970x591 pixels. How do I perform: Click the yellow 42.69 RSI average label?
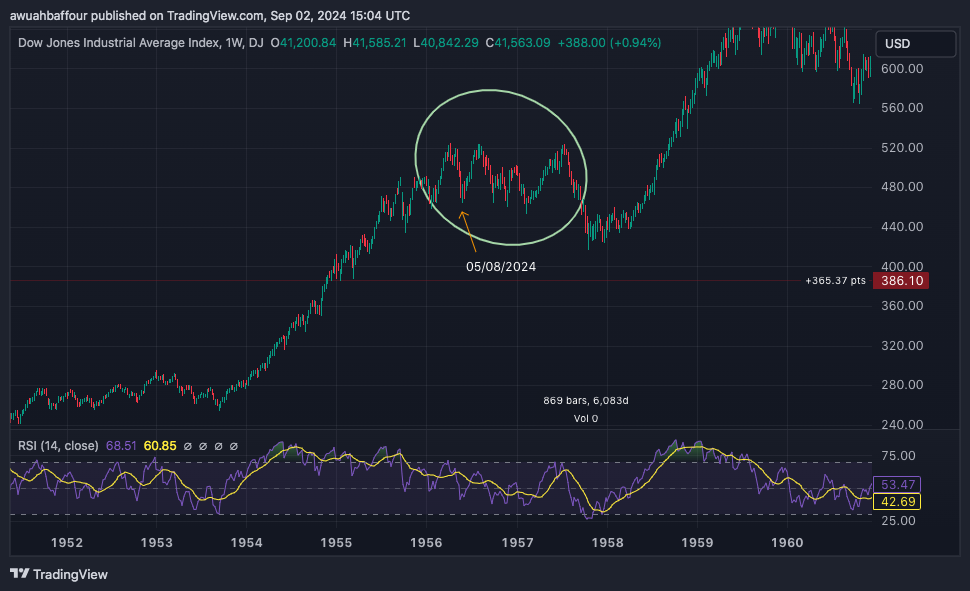pyautogui.click(x=897, y=501)
